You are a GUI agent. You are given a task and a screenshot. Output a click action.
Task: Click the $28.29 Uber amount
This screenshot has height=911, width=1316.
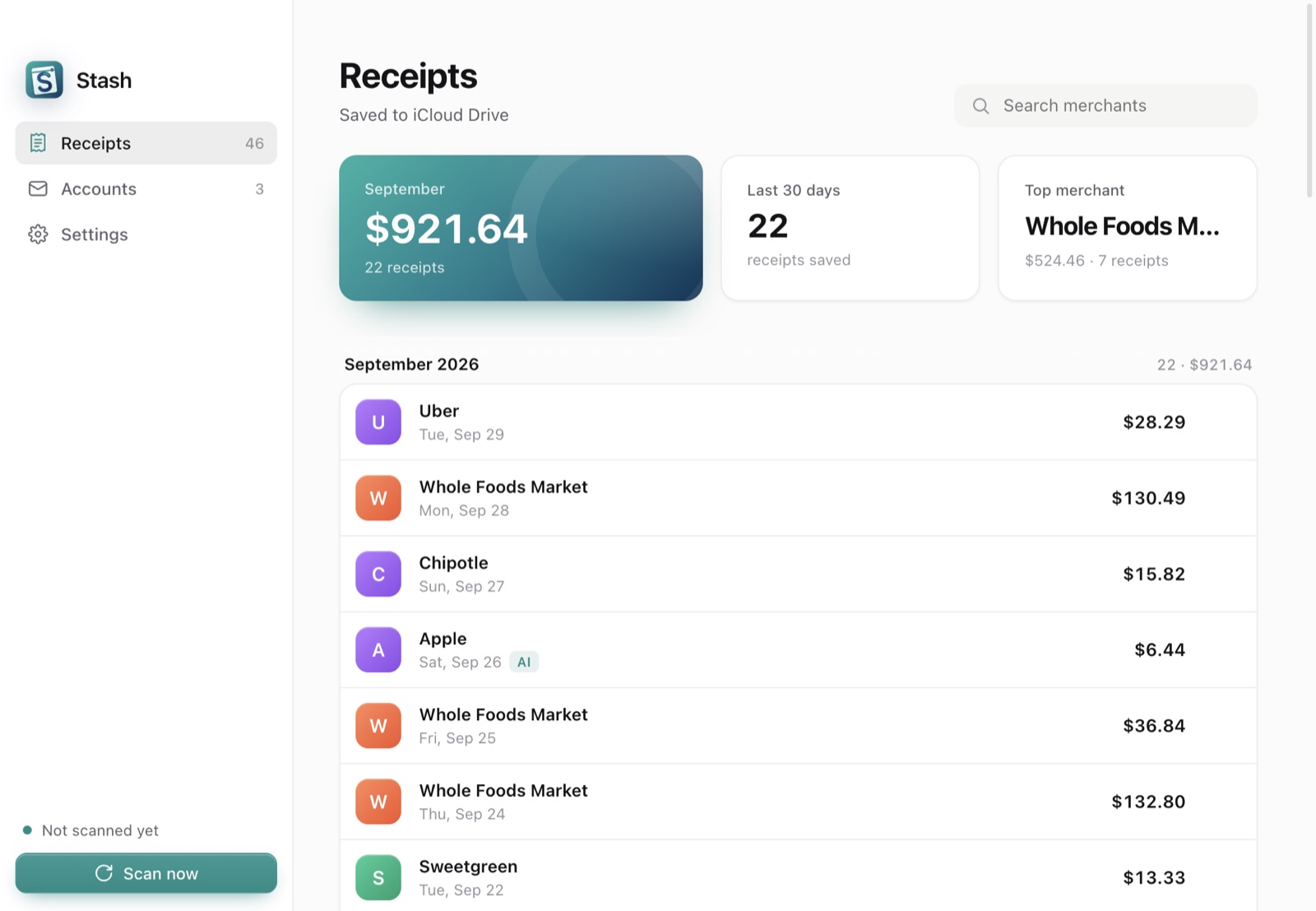tap(1154, 422)
